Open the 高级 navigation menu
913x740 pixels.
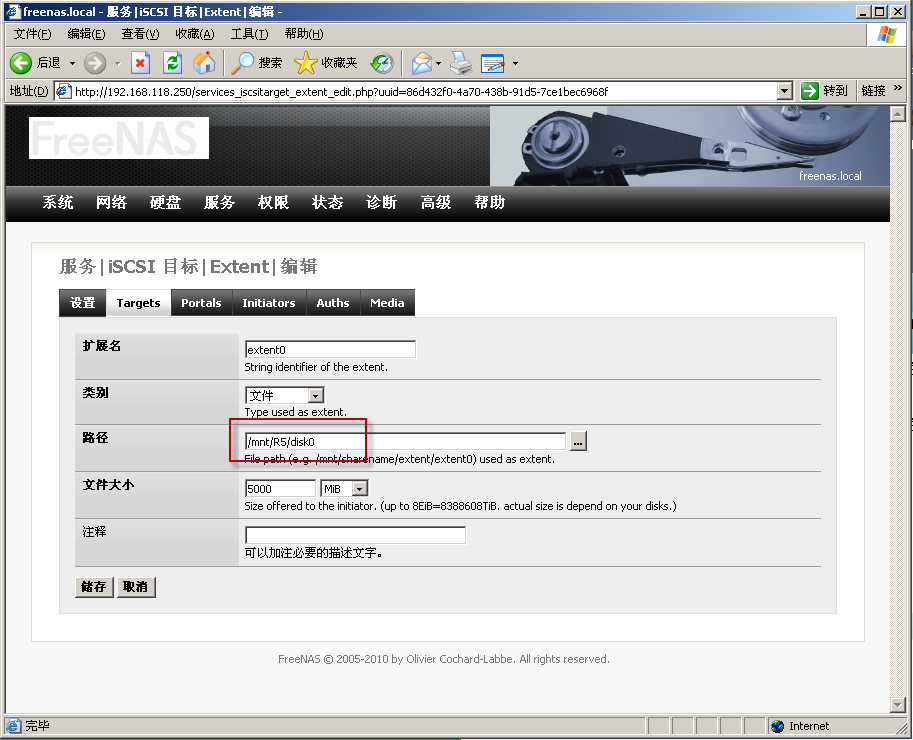pyautogui.click(x=436, y=202)
